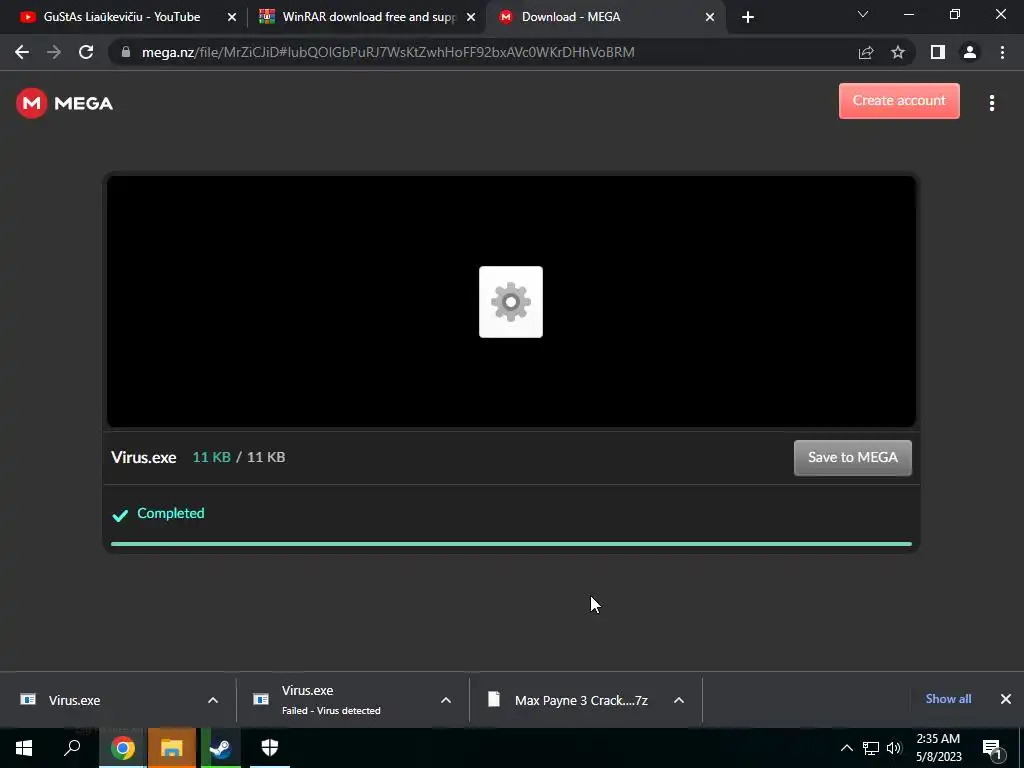Click Save to MEGA button
The height and width of the screenshot is (768, 1024).
click(x=852, y=457)
